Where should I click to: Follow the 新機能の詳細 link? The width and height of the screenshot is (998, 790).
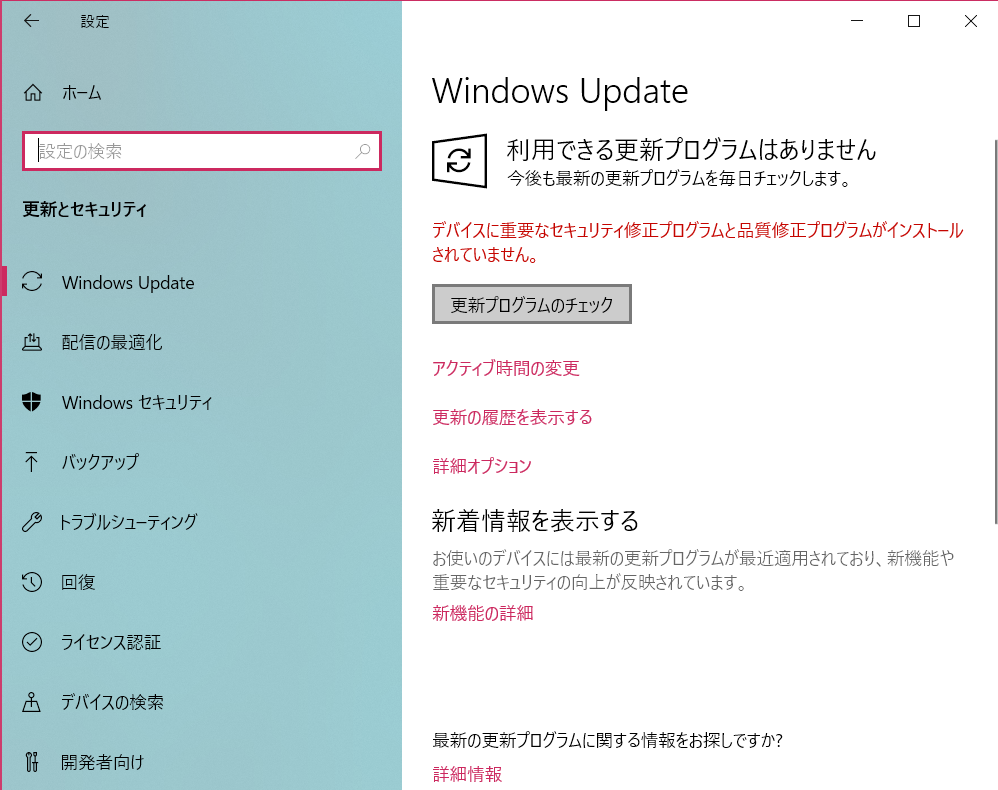(482, 613)
